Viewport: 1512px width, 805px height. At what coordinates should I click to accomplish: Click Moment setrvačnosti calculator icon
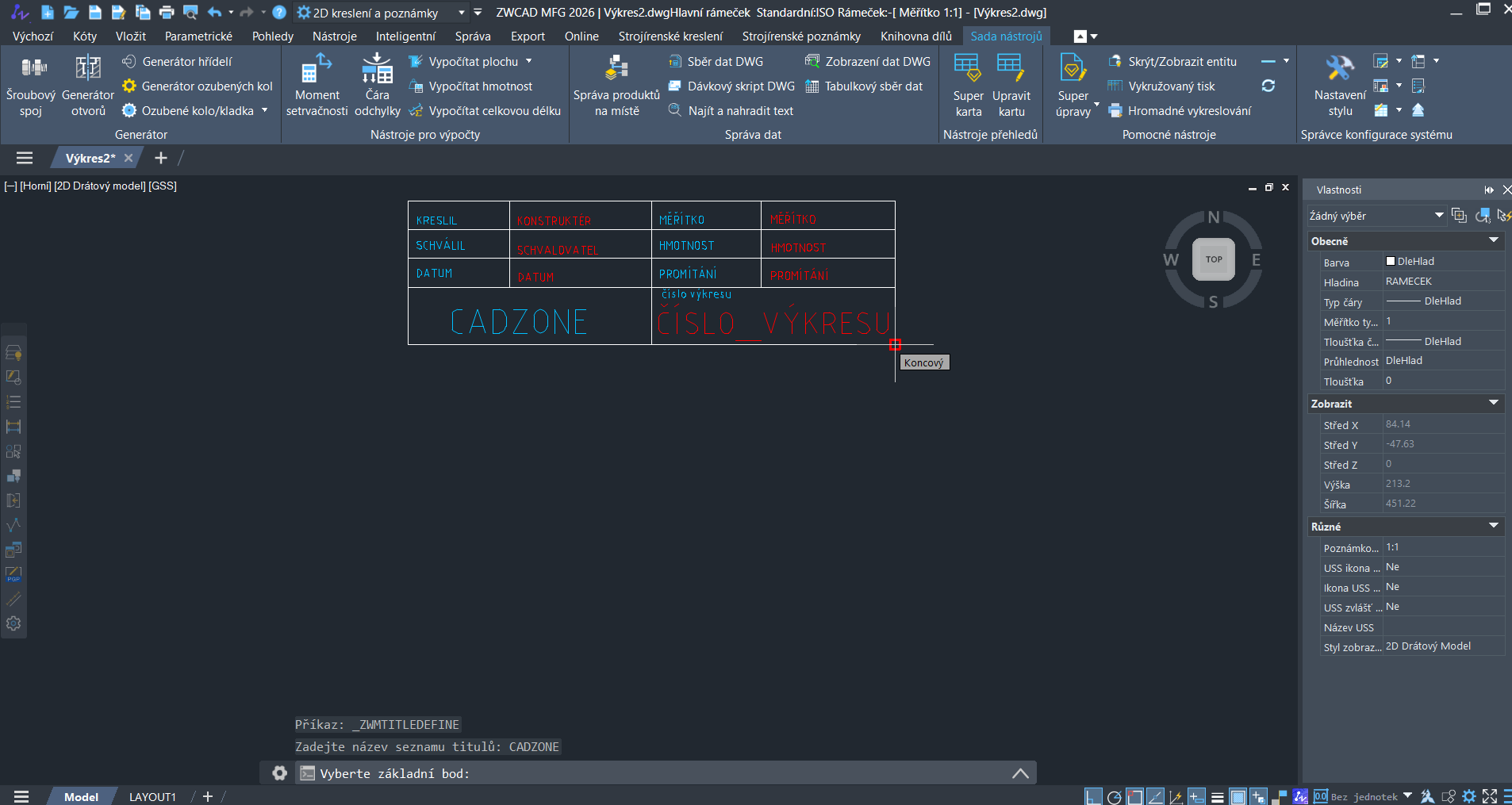[x=317, y=86]
